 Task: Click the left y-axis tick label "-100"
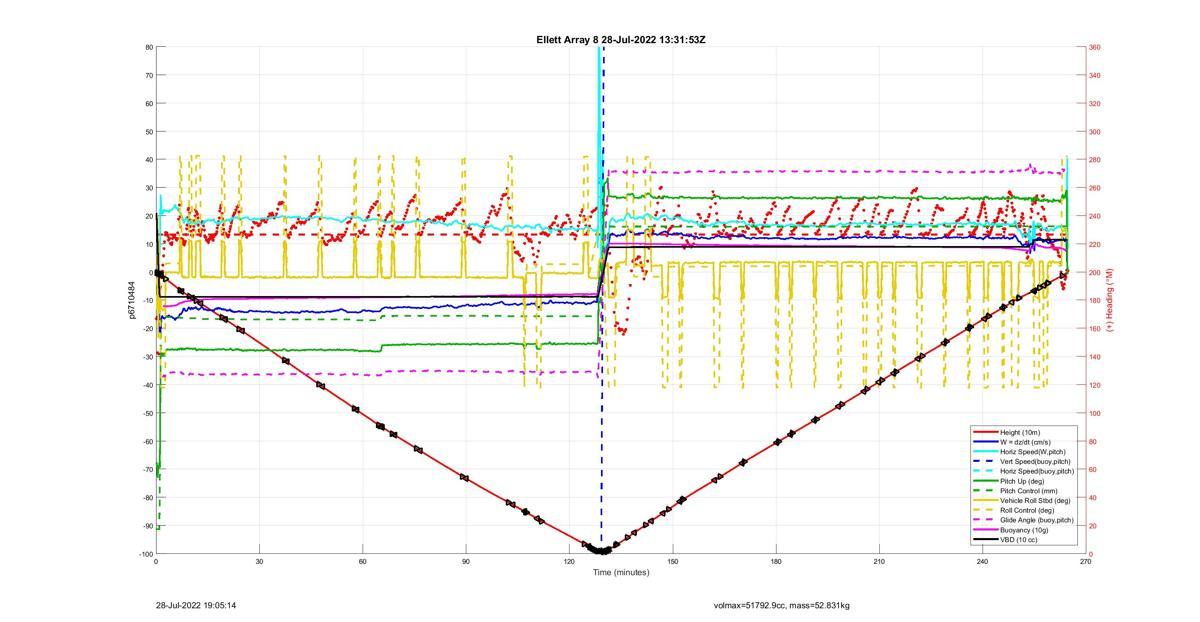[145, 554]
